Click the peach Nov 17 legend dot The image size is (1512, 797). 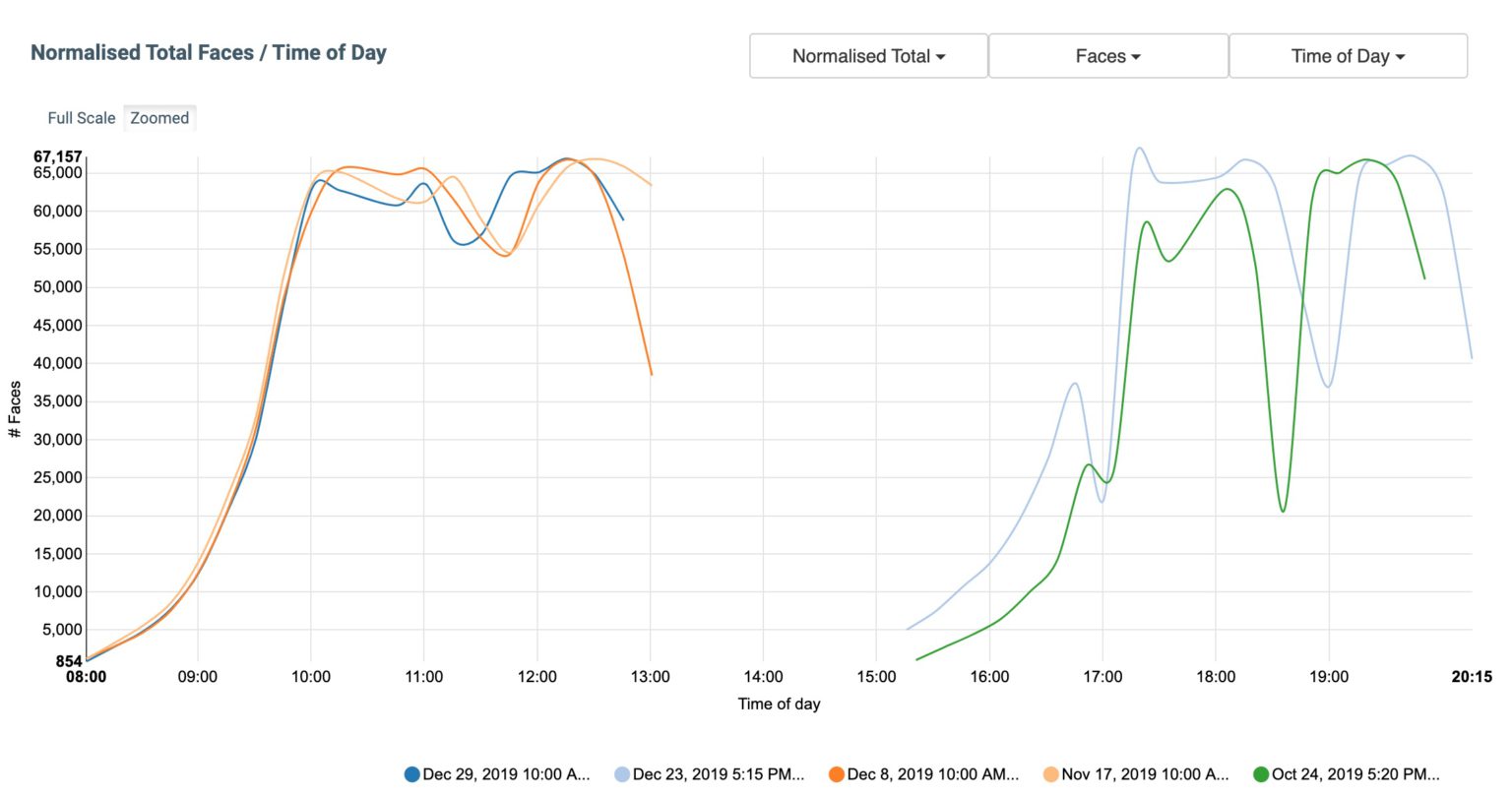(x=1051, y=774)
